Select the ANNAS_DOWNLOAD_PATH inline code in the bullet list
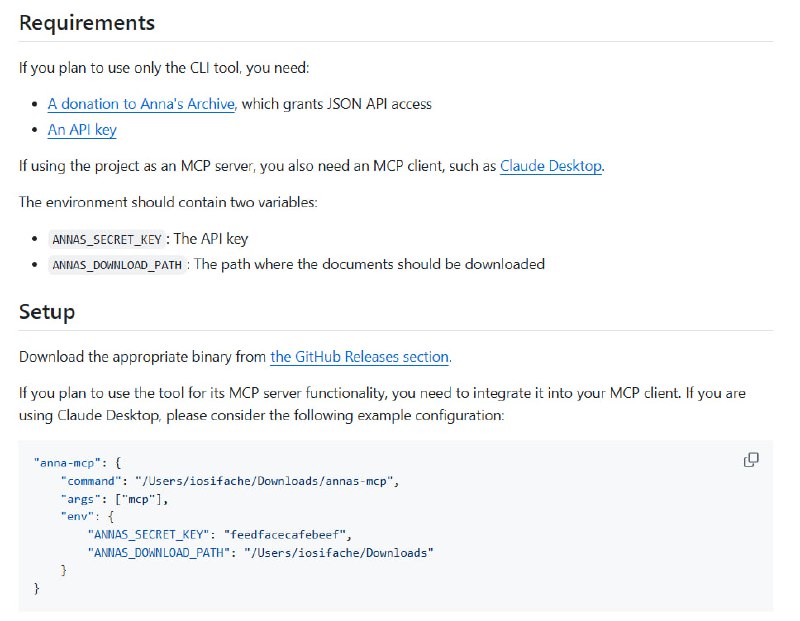Image resolution: width=800 pixels, height=621 pixels. 117,265
